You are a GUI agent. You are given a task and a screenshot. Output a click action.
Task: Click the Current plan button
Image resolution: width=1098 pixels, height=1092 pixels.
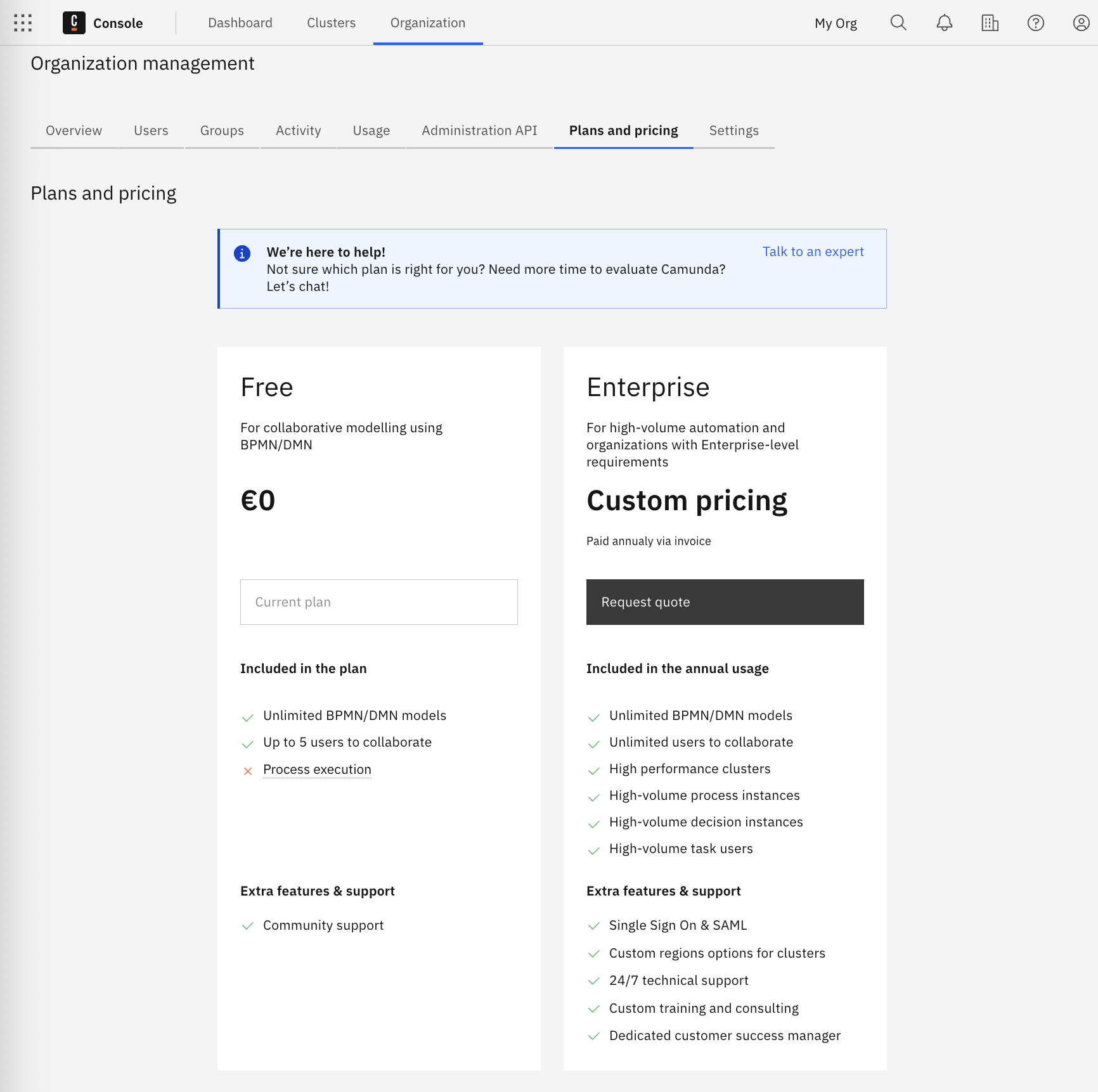378,602
